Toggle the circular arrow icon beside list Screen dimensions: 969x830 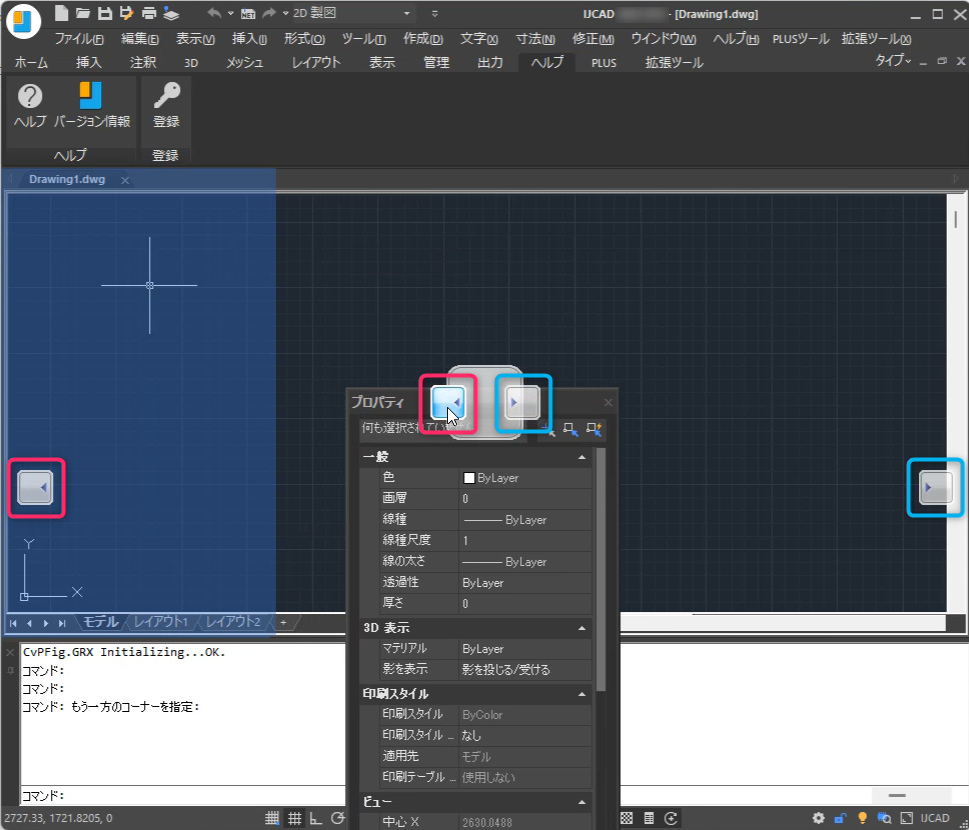pos(671,818)
